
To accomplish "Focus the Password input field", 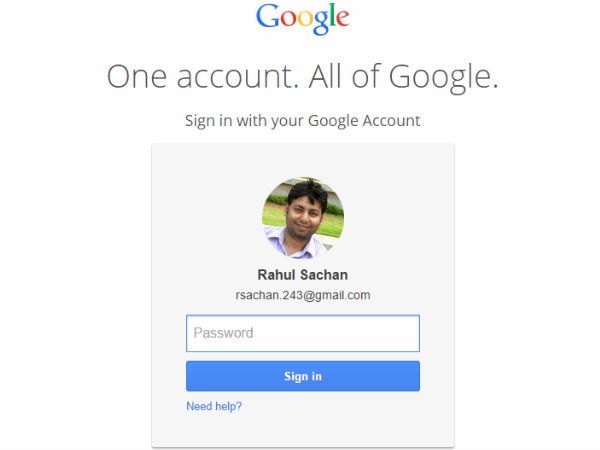I will 303,333.
